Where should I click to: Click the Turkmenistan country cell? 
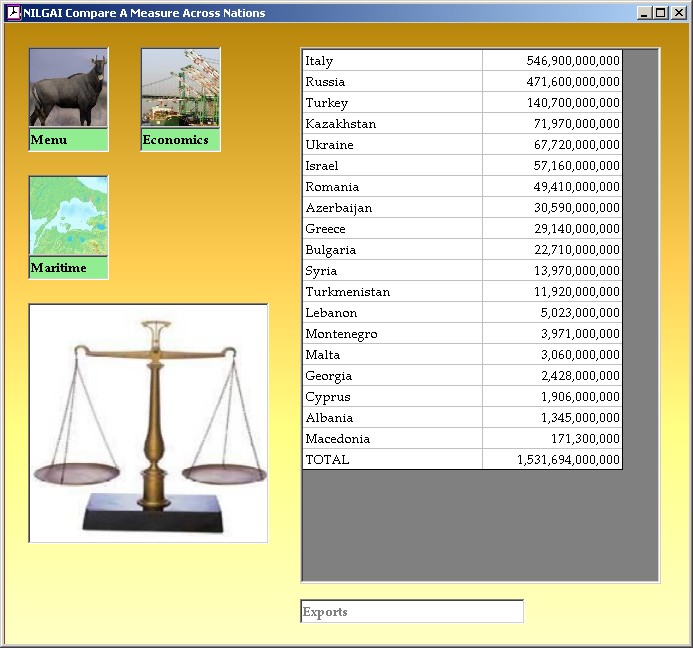(392, 292)
